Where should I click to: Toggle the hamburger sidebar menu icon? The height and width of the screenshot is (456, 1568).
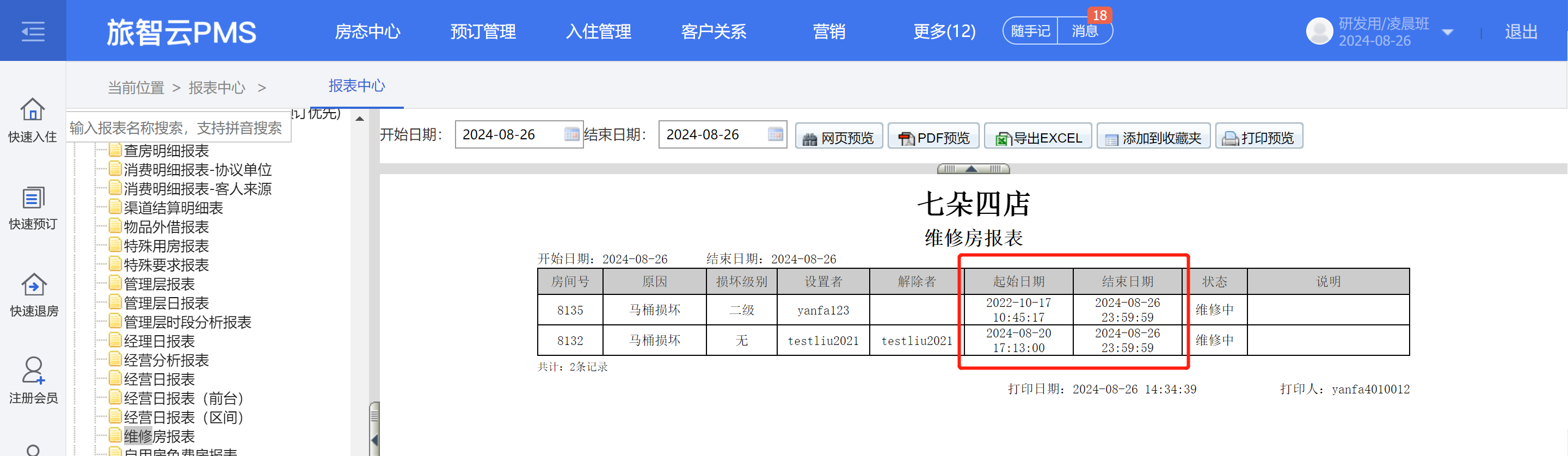point(33,31)
